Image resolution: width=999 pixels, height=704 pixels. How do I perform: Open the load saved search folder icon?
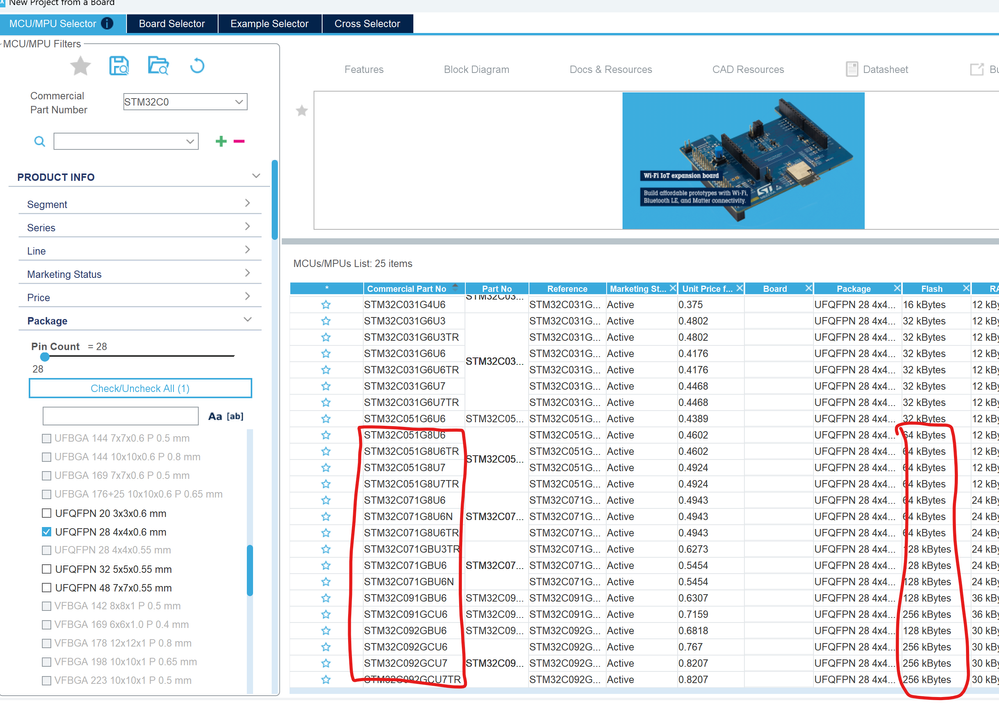158,66
